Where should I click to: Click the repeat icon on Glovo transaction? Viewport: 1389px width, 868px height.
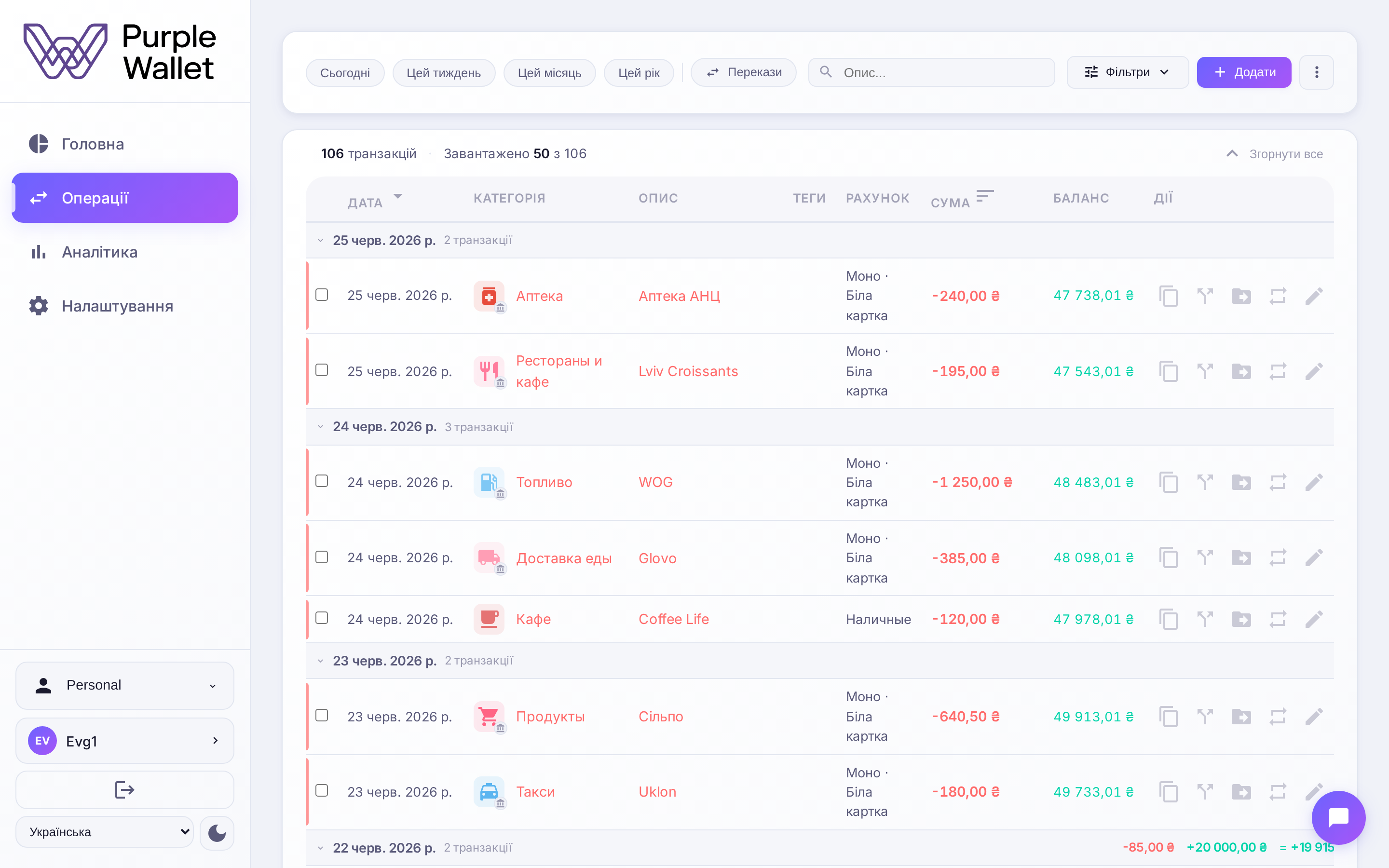(x=1278, y=558)
